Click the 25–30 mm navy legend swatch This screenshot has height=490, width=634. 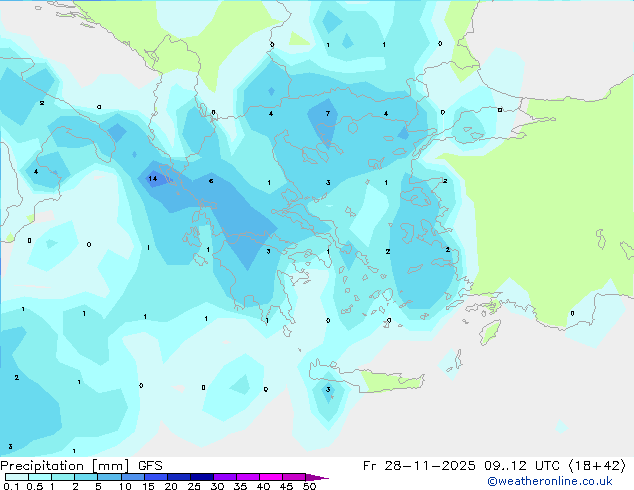coord(202,477)
